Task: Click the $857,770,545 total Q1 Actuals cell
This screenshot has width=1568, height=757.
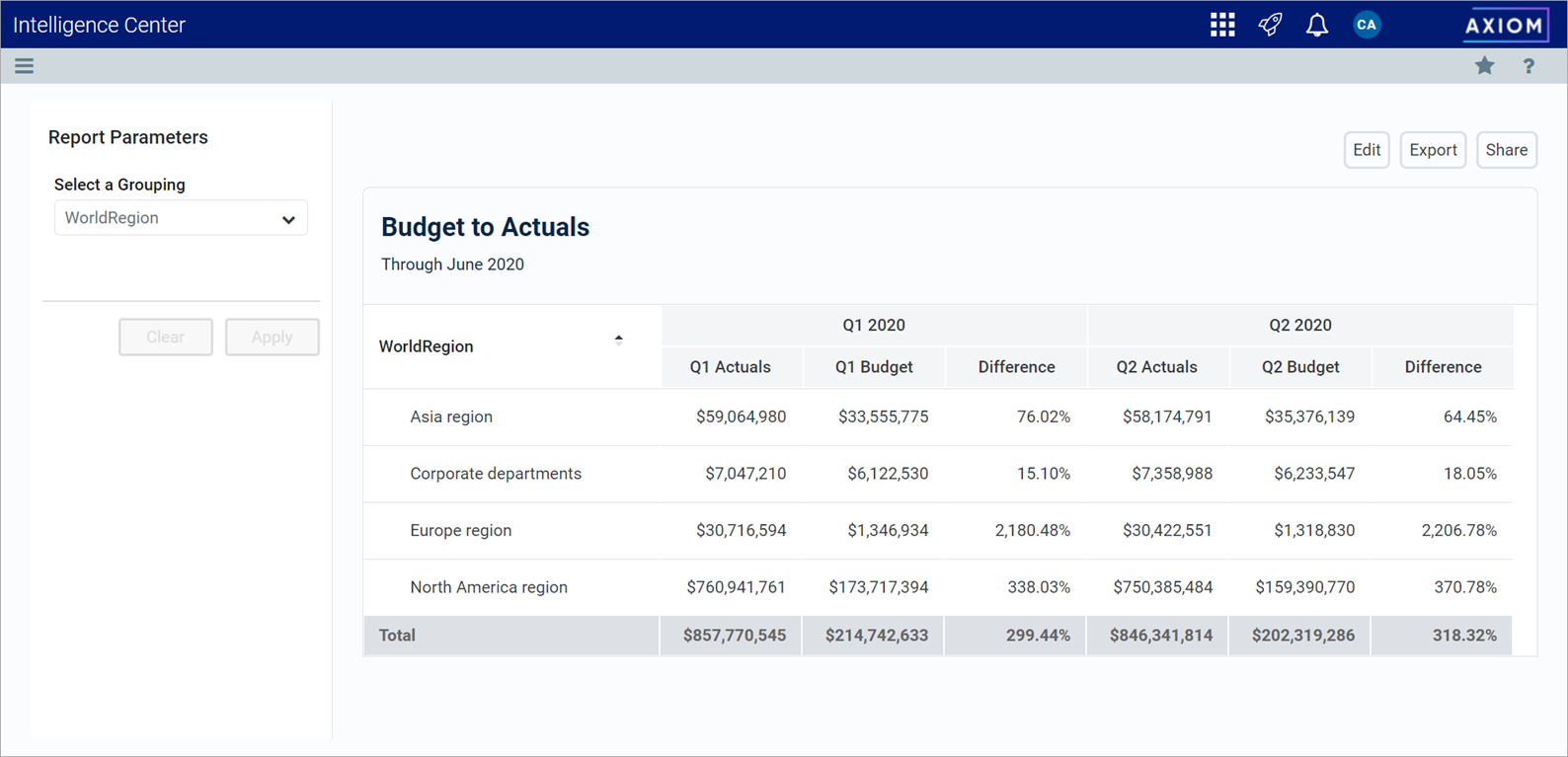Action: pyautogui.click(x=735, y=636)
